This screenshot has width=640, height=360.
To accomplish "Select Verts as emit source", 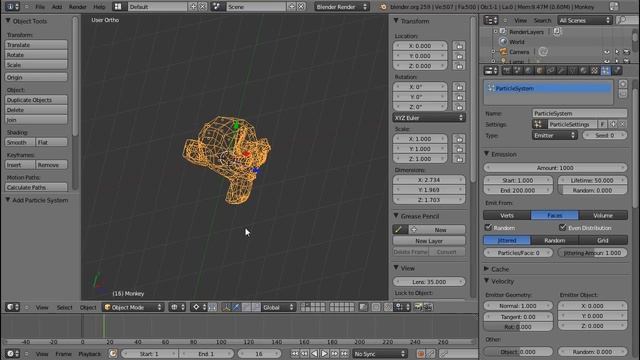I will coord(507,215).
